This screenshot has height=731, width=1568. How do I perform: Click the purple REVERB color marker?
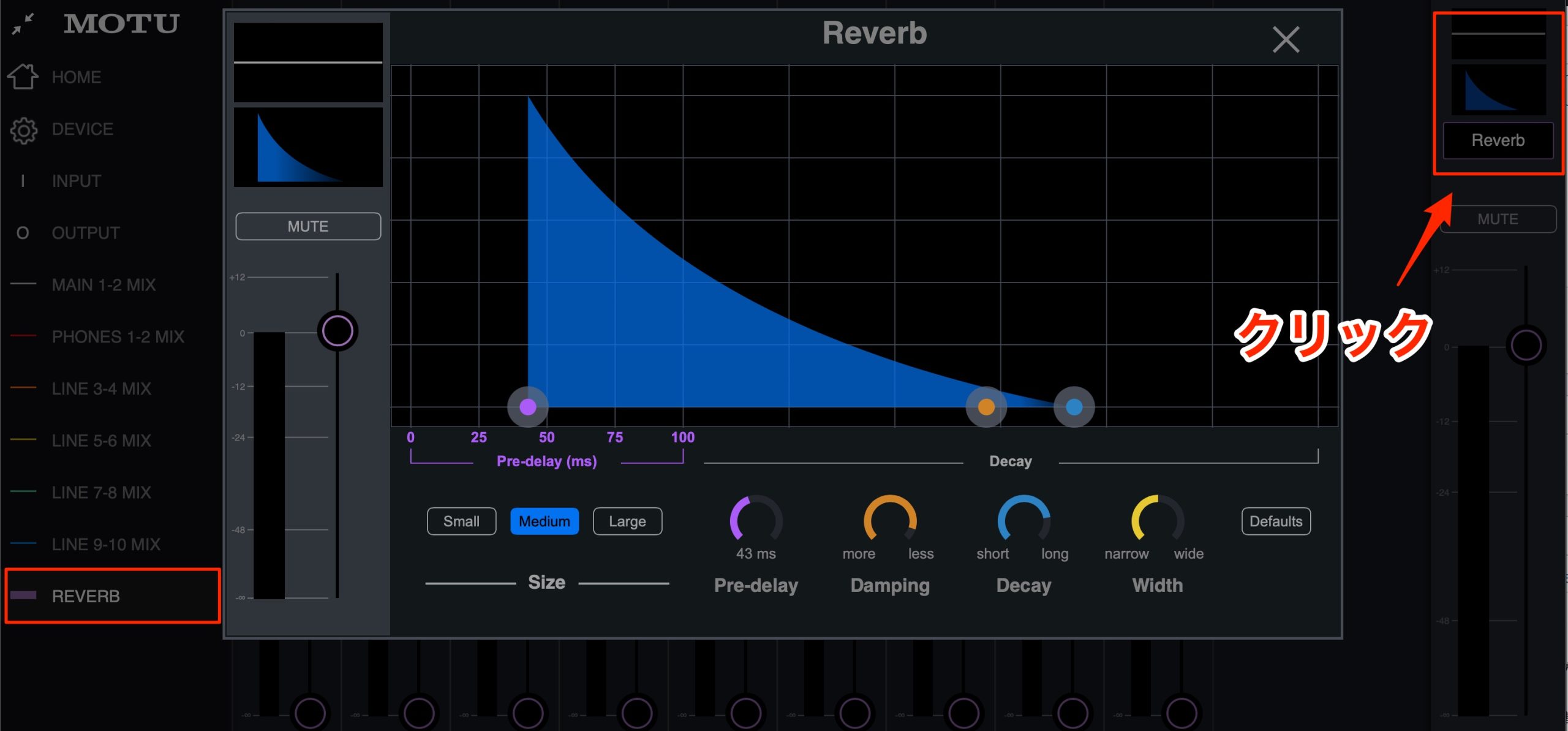(23, 595)
